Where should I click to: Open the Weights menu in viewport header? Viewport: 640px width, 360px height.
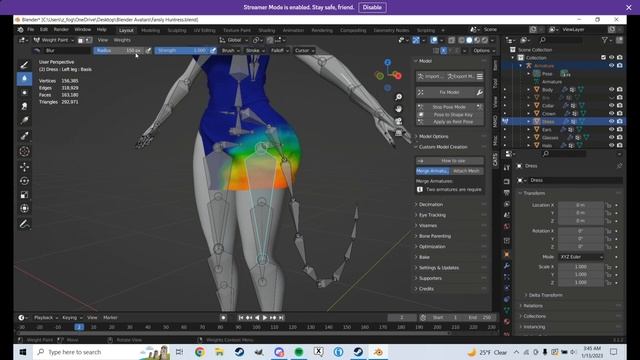click(x=122, y=40)
